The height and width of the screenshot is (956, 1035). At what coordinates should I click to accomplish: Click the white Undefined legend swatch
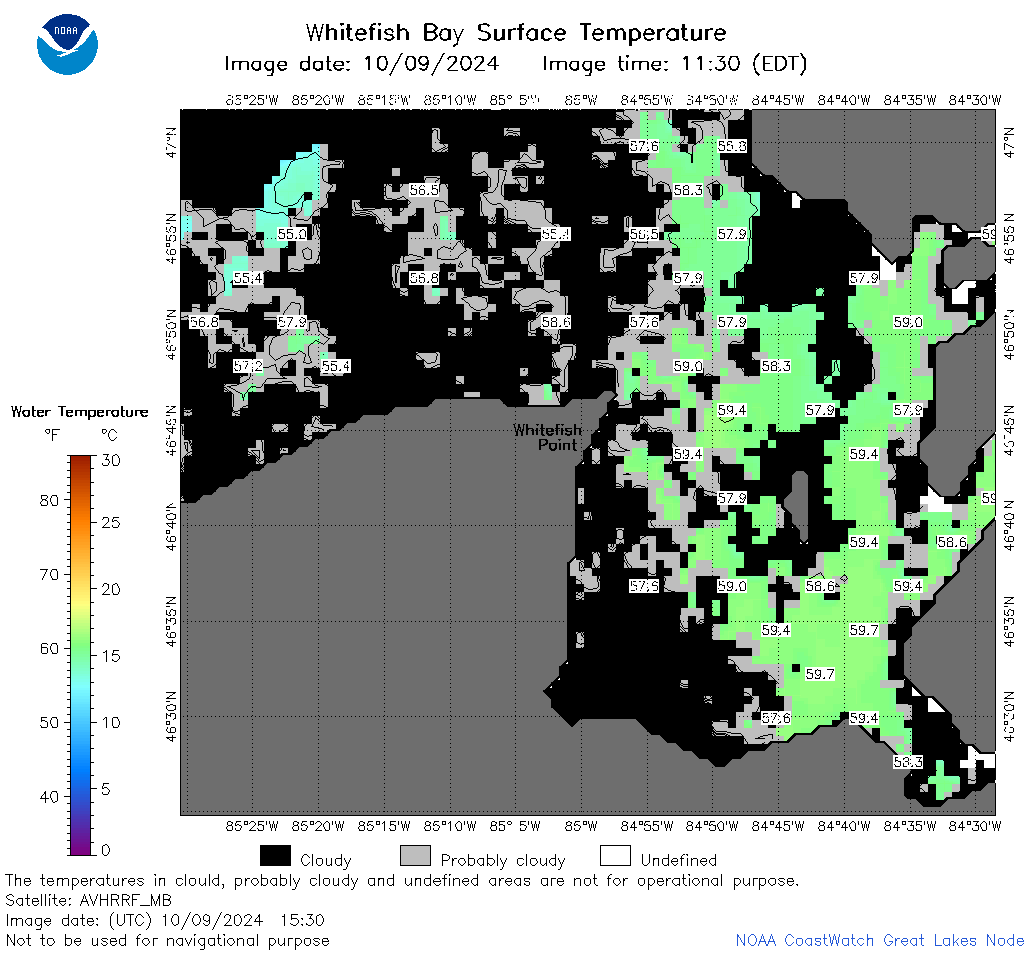click(x=615, y=856)
